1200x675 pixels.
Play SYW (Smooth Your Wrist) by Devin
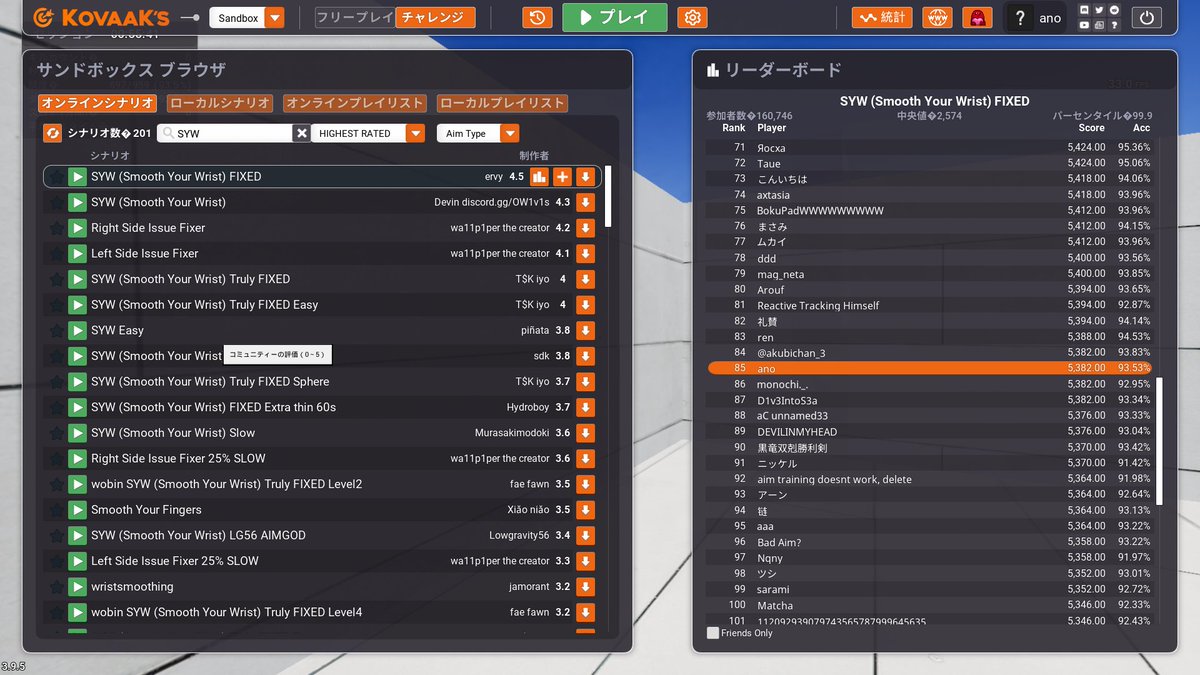pos(77,202)
